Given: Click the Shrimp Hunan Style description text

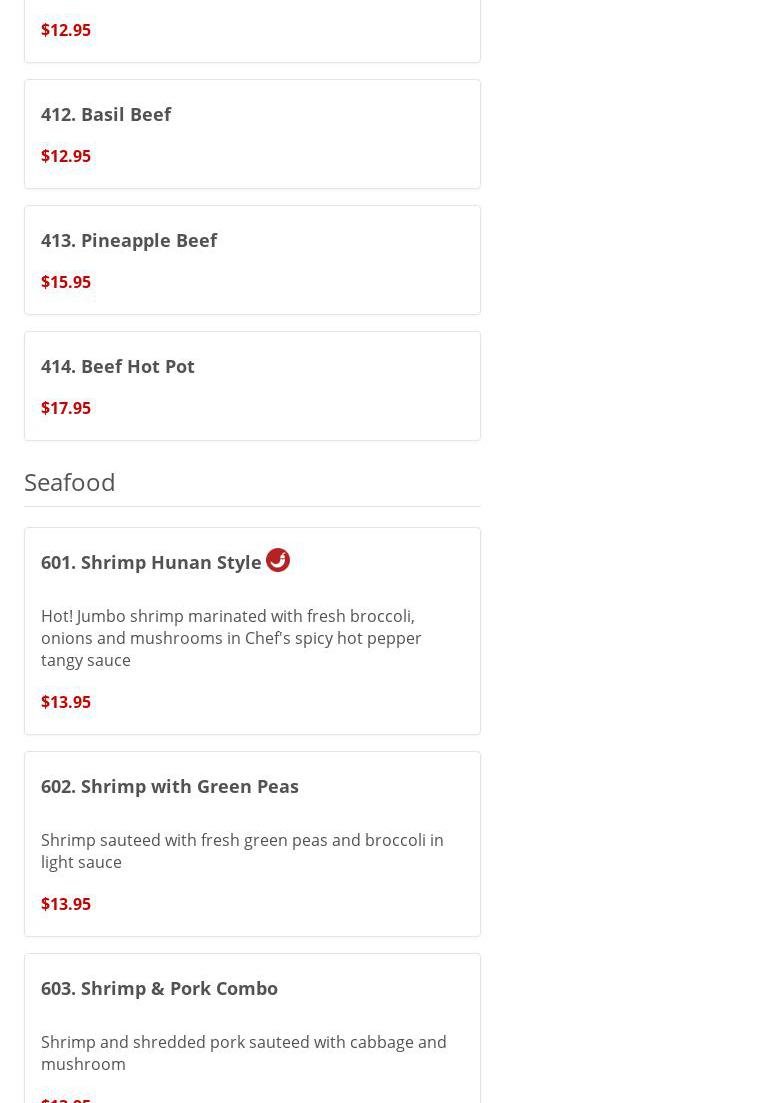Looking at the screenshot, I should click(x=231, y=638).
